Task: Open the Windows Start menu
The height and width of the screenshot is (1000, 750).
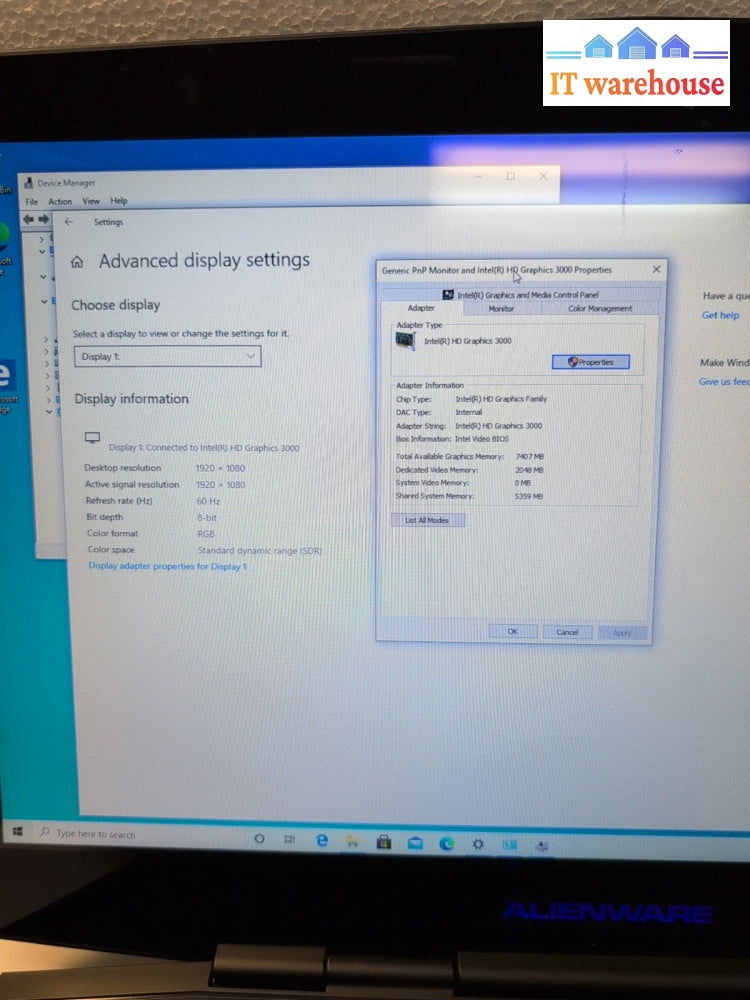Action: tap(18, 831)
